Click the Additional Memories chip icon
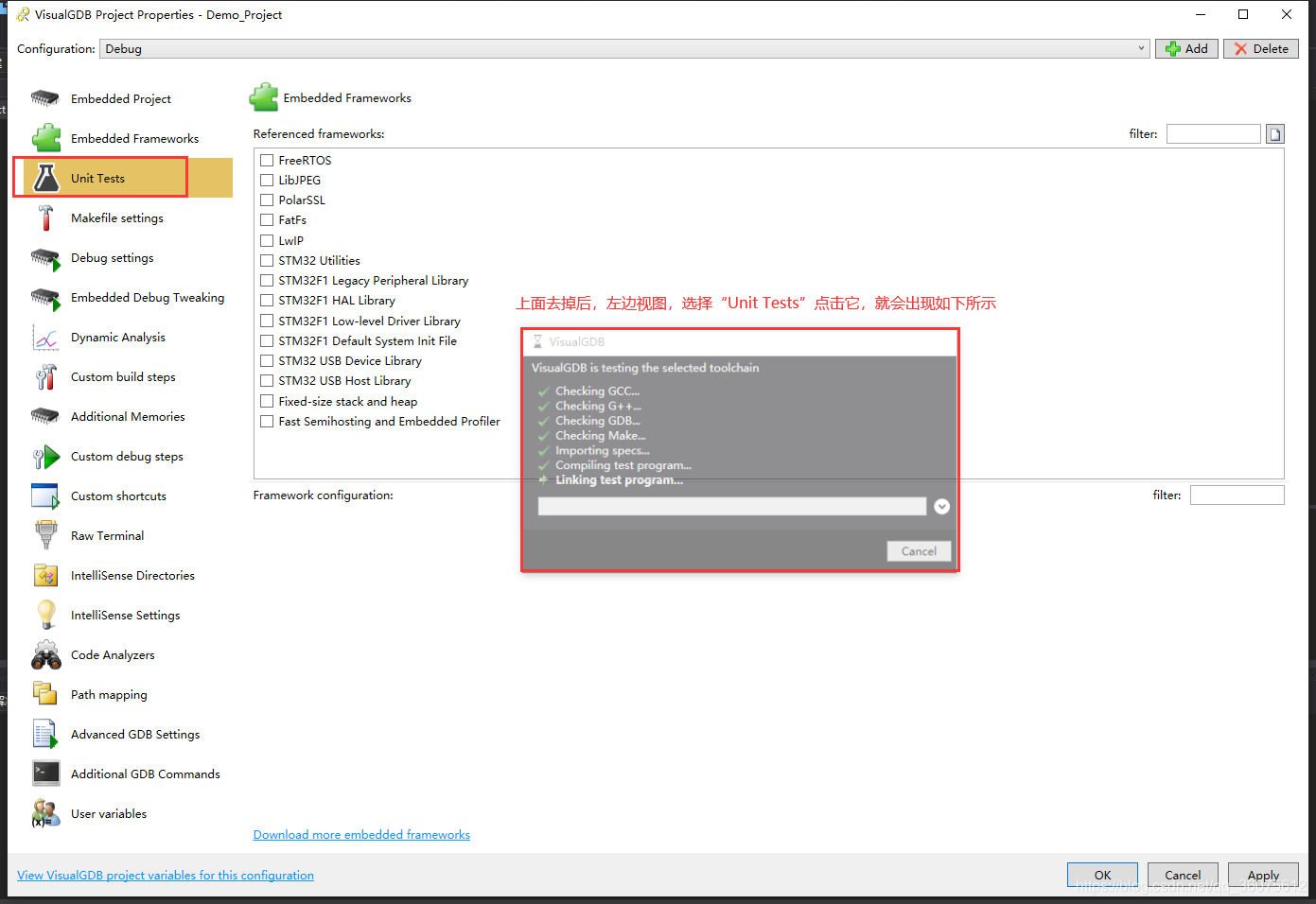 [x=45, y=416]
